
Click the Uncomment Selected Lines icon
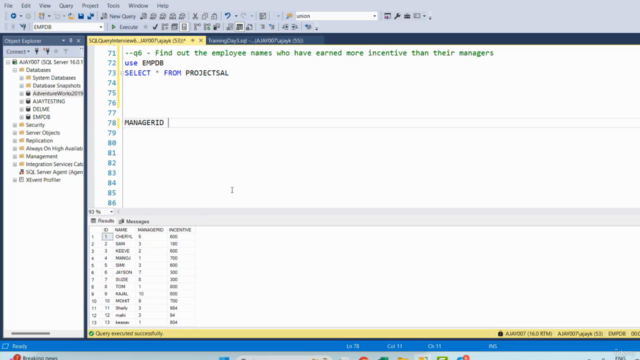pyautogui.click(x=272, y=27)
